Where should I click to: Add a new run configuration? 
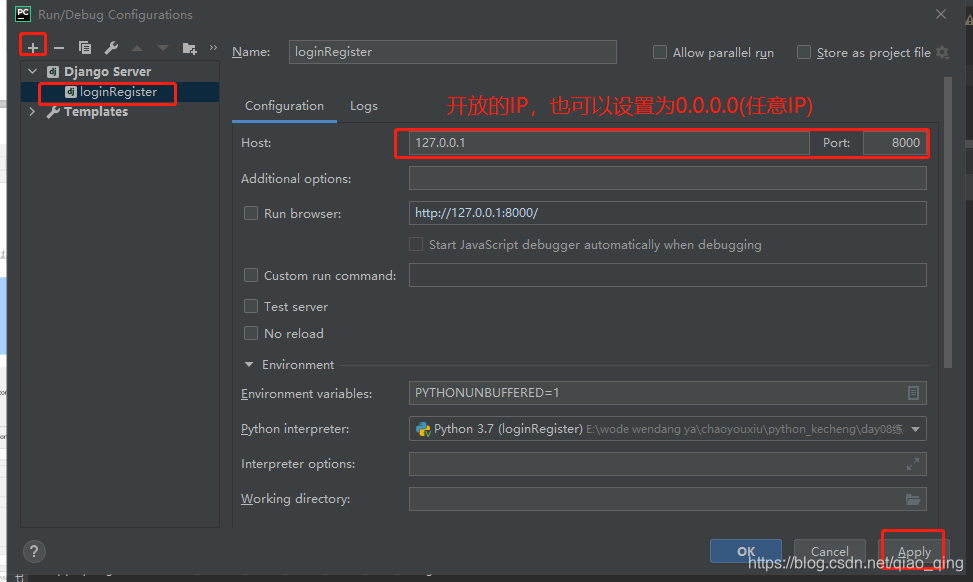[x=33, y=47]
